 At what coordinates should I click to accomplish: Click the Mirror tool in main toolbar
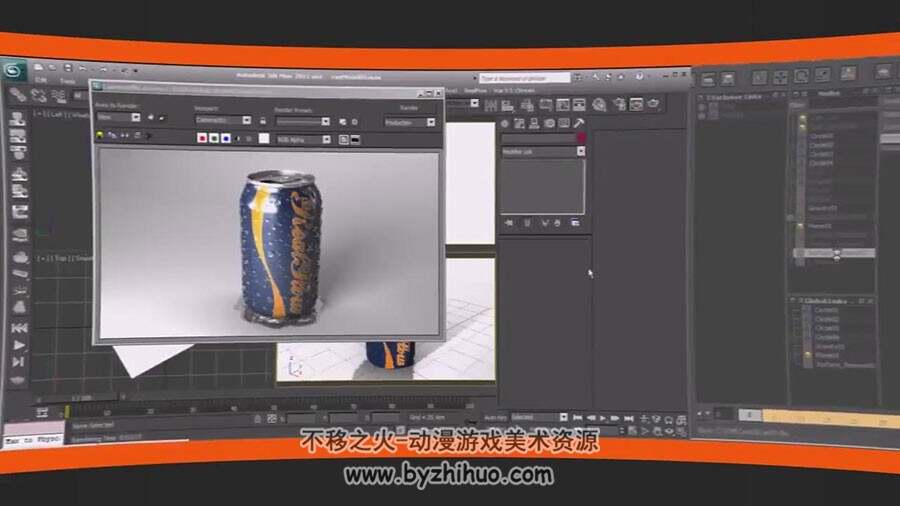491,104
